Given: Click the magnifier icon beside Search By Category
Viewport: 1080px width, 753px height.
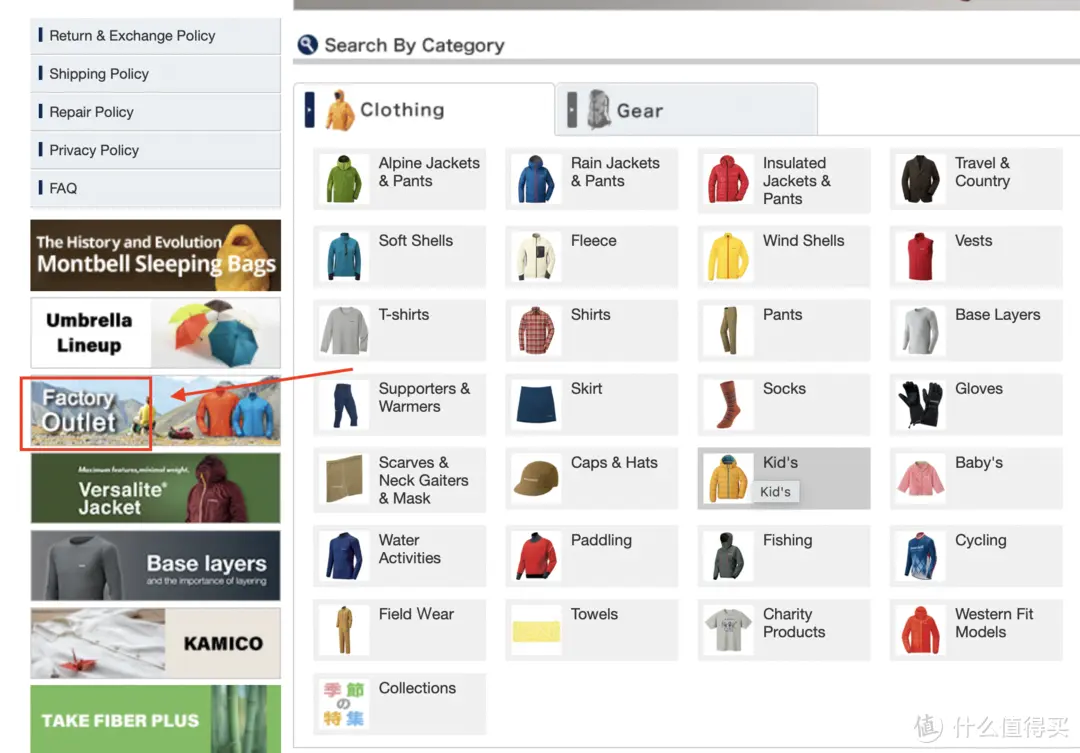Looking at the screenshot, I should [x=308, y=45].
